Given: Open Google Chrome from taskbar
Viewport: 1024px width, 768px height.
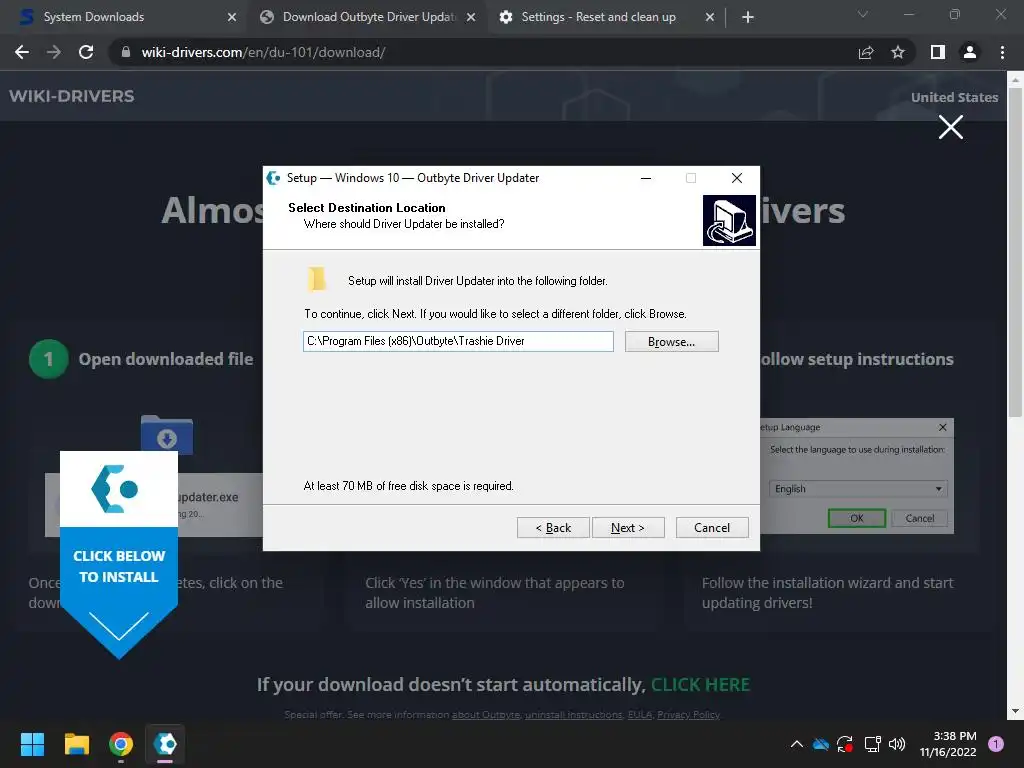Looking at the screenshot, I should pyautogui.click(x=121, y=744).
